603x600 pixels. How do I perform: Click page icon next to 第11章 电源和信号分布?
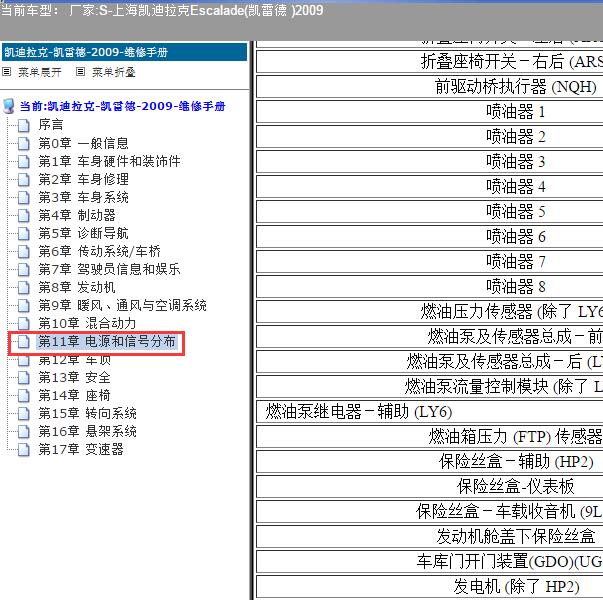coord(24,342)
